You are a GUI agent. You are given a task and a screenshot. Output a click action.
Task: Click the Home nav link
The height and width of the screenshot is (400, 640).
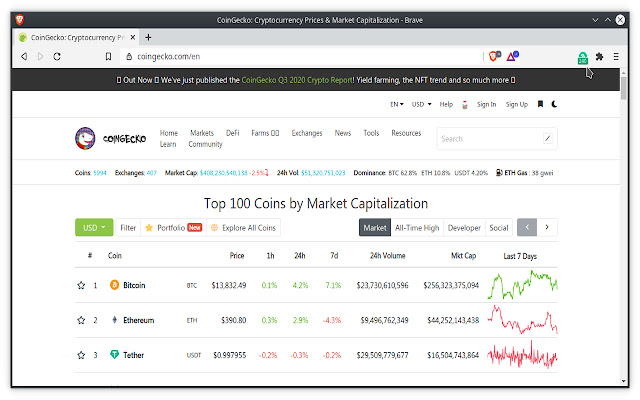pos(169,133)
